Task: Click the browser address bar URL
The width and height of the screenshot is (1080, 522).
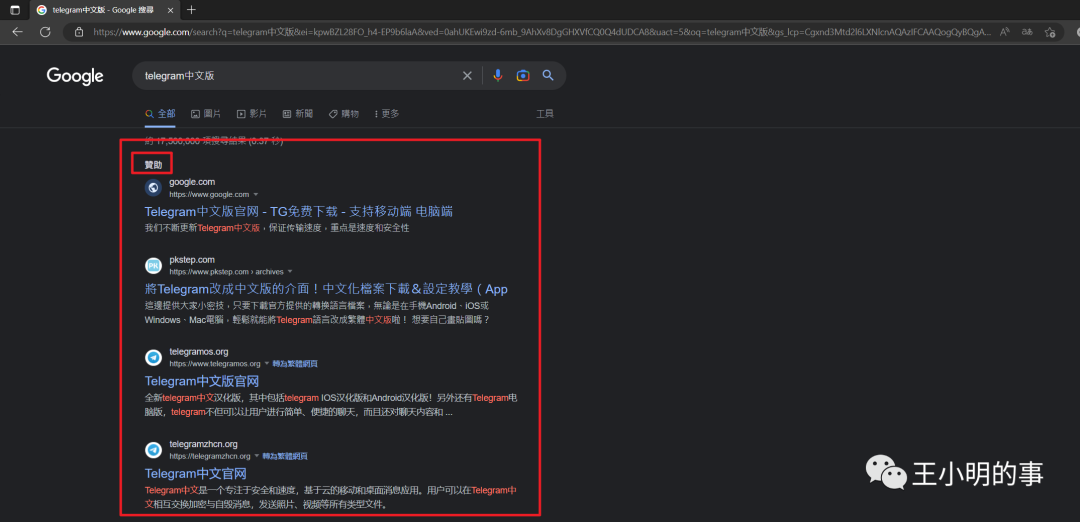Action: click(x=542, y=32)
